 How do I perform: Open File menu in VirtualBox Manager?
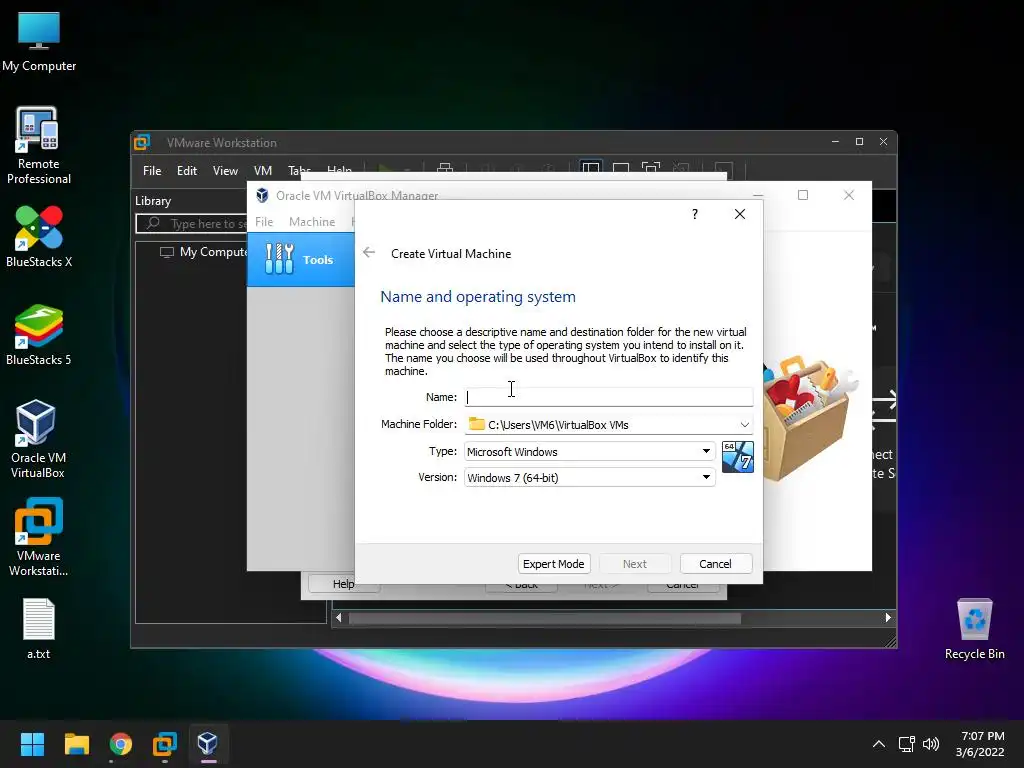[264, 222]
